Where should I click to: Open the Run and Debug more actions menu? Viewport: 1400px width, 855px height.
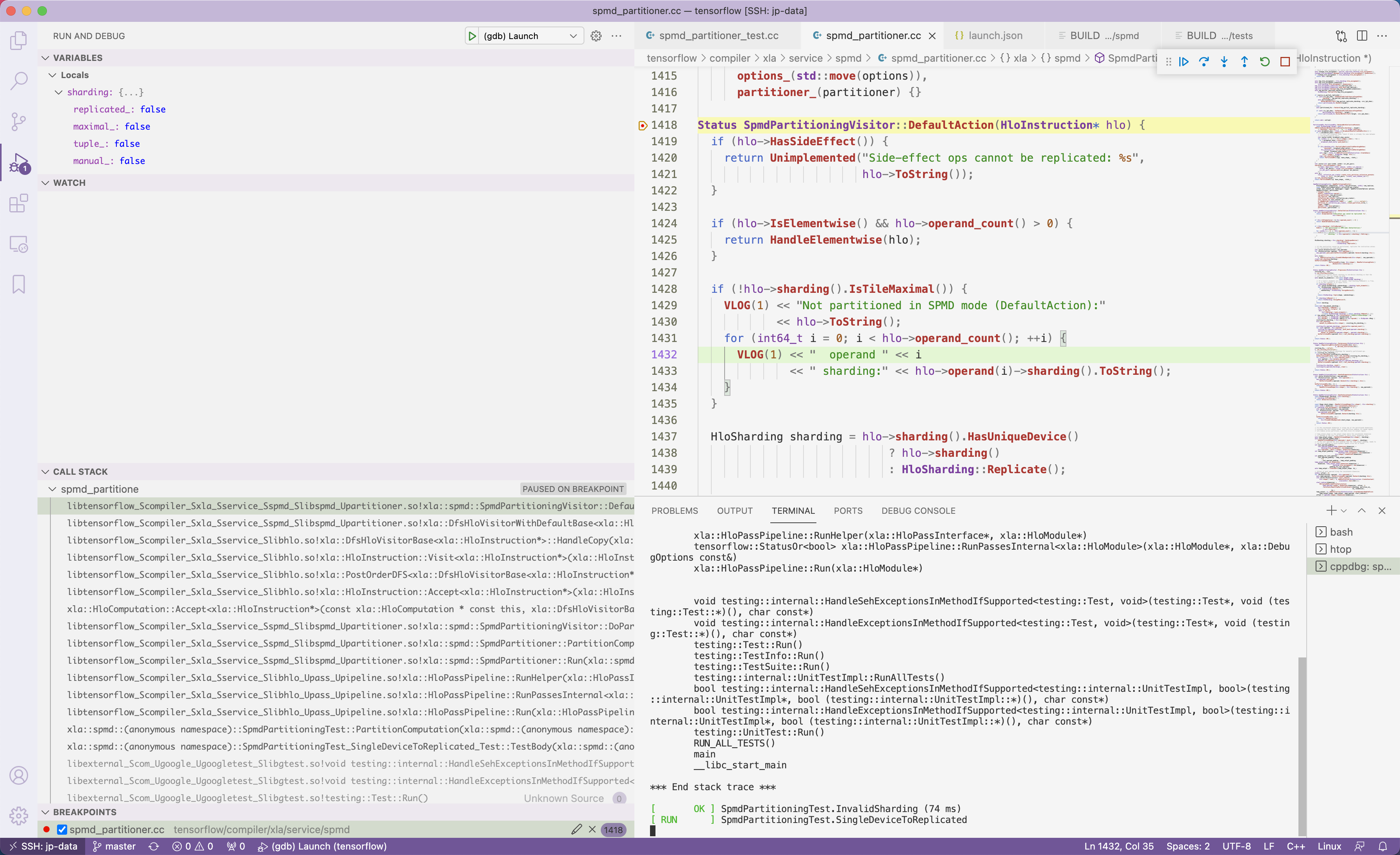click(616, 36)
